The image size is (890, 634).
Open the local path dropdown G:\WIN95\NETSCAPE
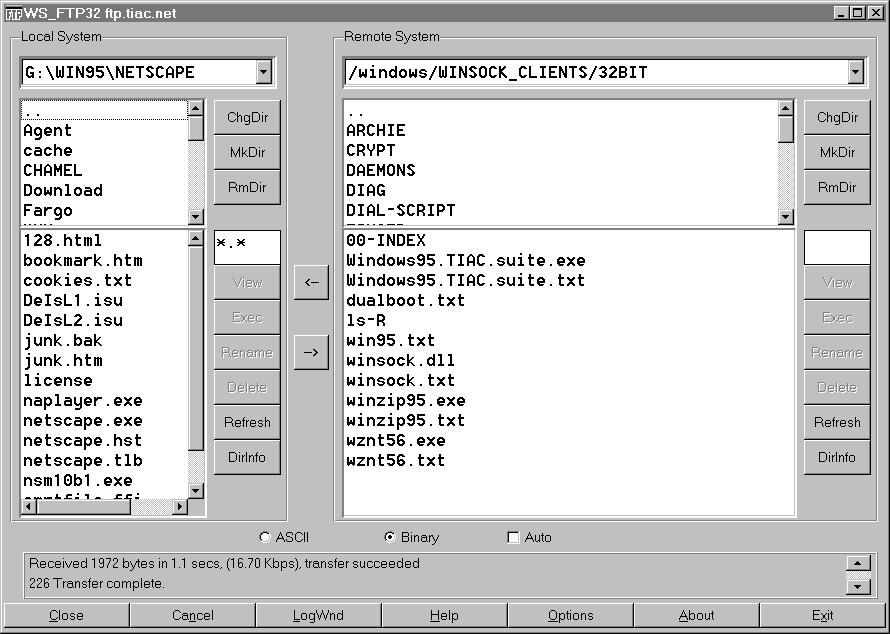[263, 72]
